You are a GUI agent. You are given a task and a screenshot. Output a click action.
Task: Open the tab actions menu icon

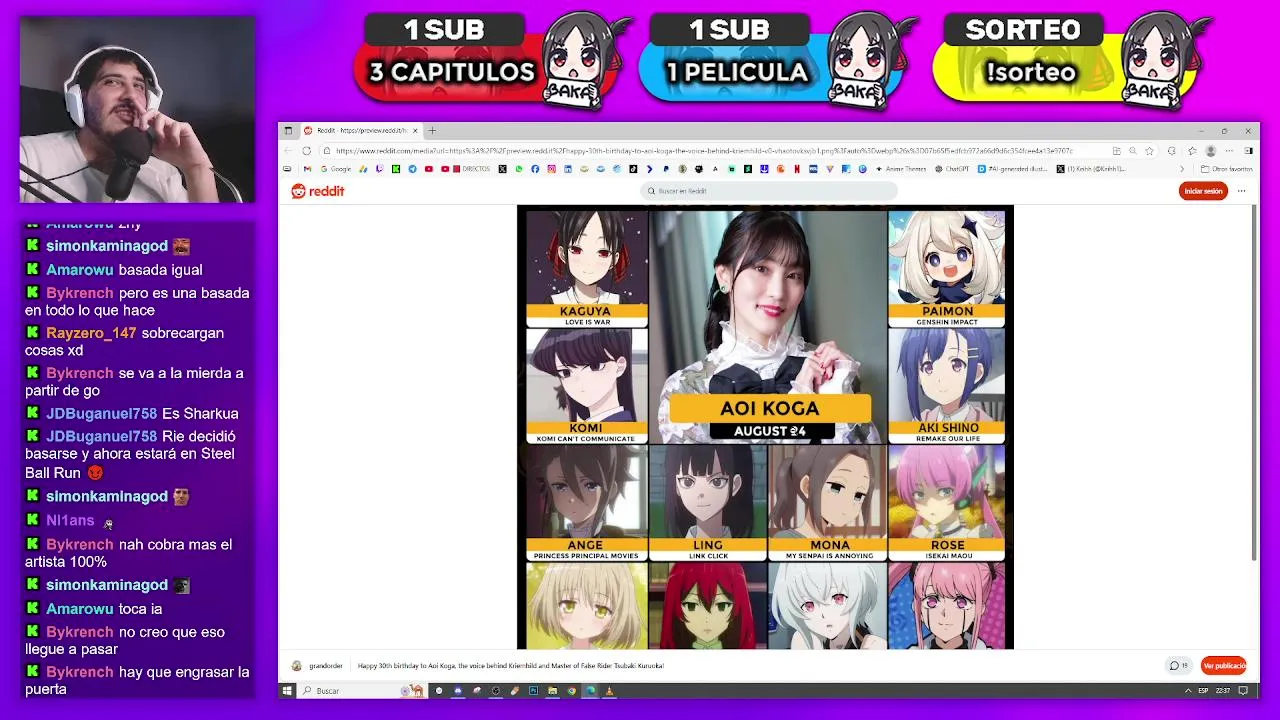click(x=288, y=130)
